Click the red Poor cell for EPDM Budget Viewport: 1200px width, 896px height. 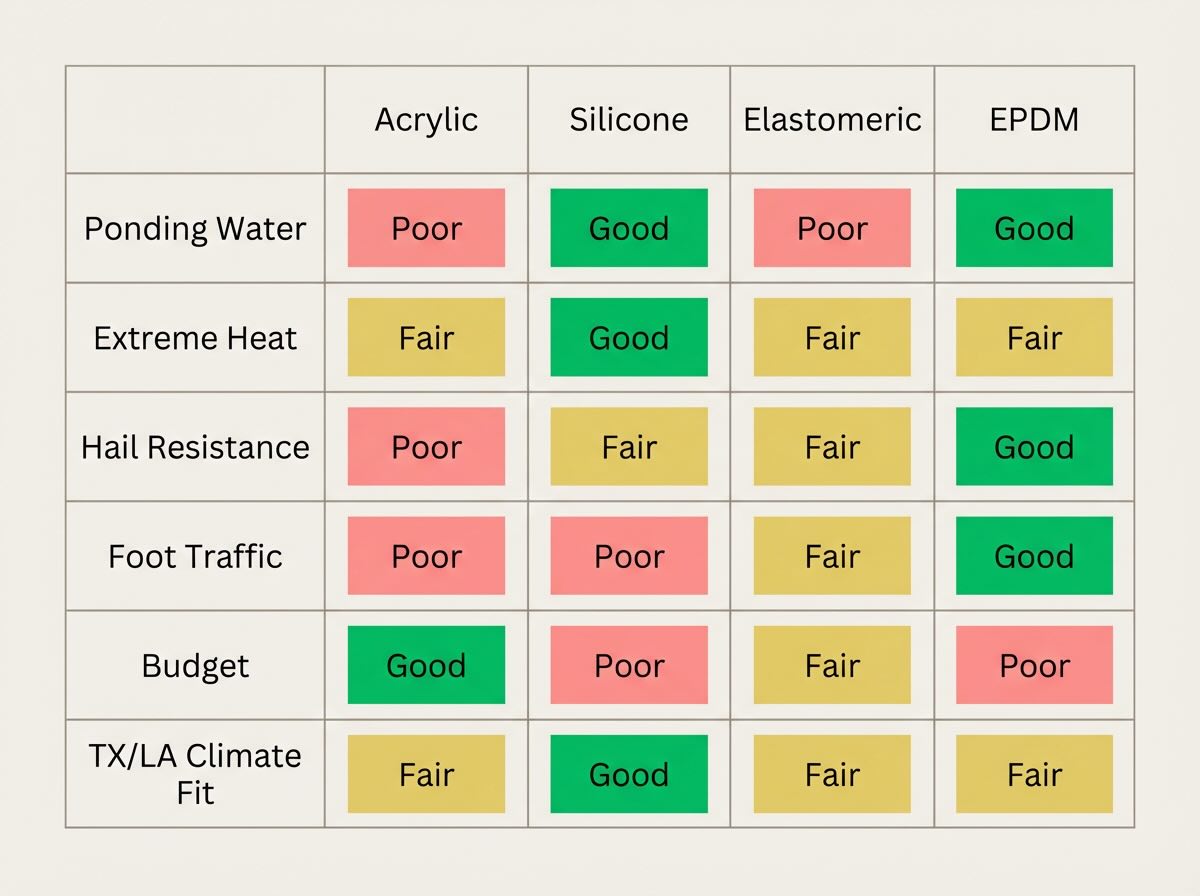[1034, 666]
